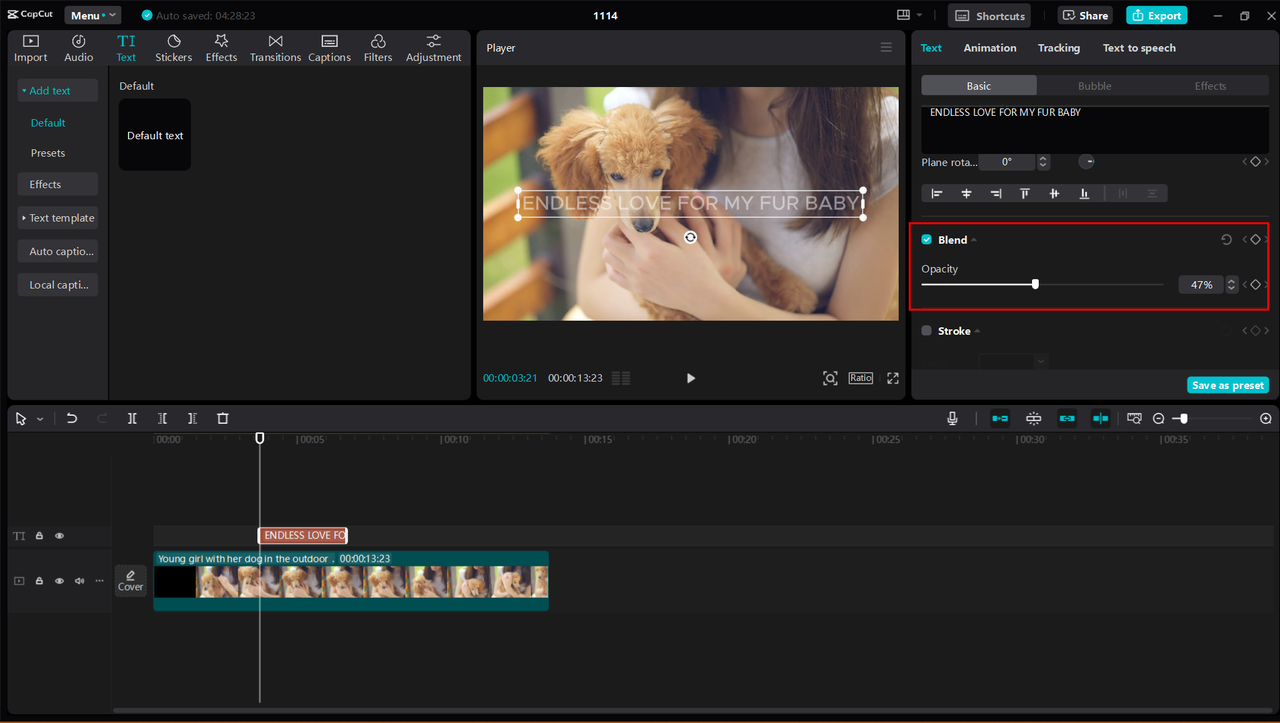1280x723 pixels.
Task: Open the Player panel hamburger menu
Action: point(886,48)
